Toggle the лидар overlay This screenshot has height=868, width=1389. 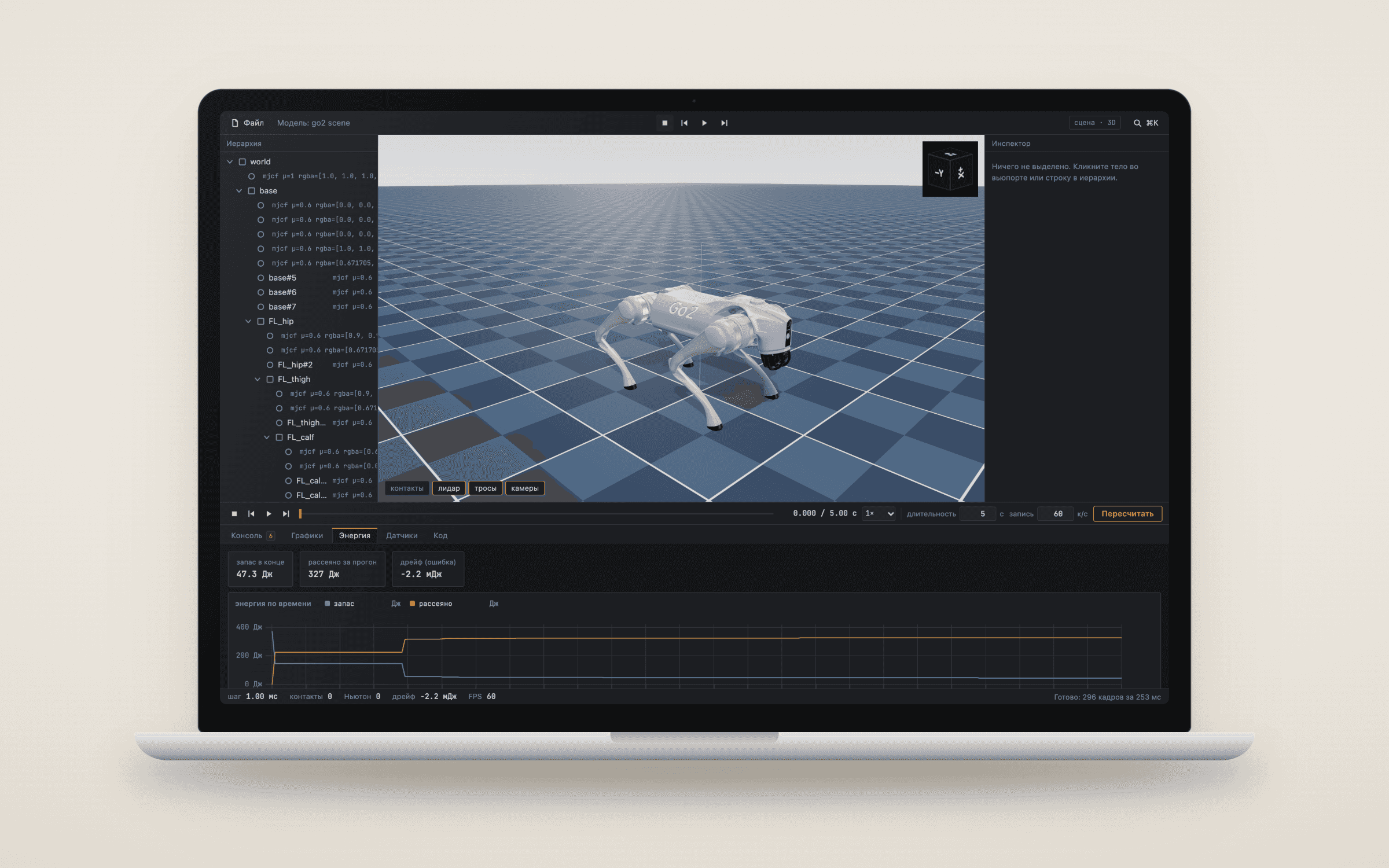[x=449, y=488]
